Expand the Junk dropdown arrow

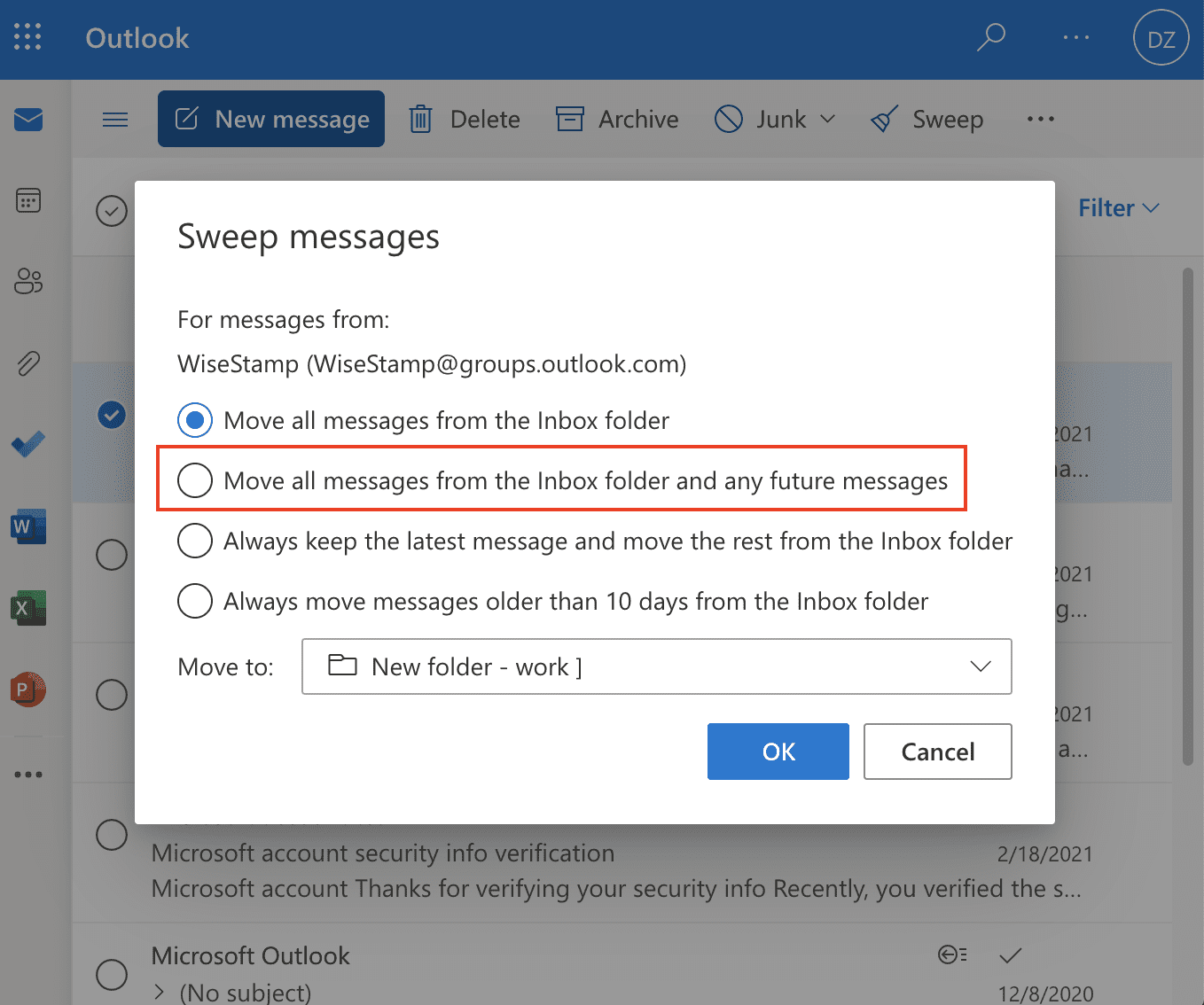[x=828, y=119]
